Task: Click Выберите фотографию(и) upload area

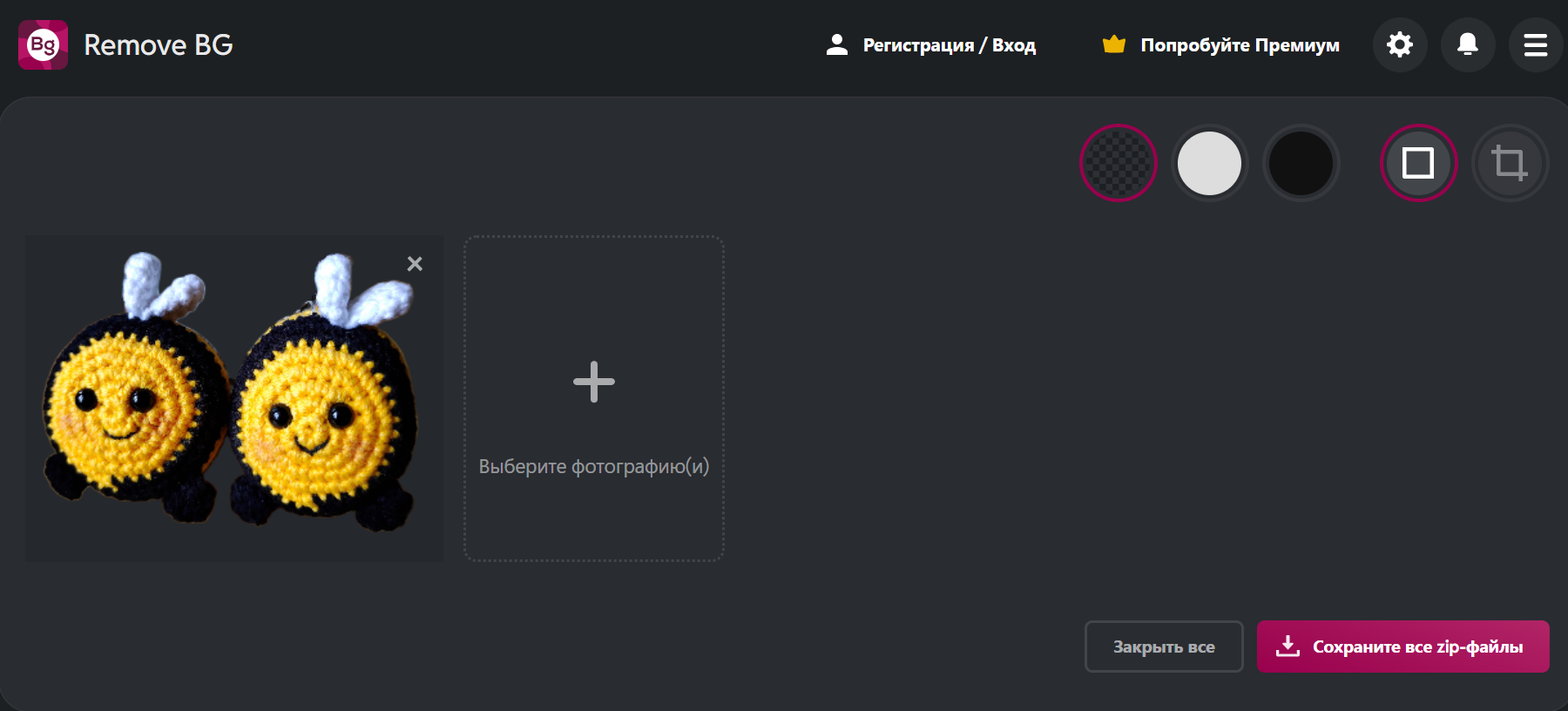Action: coord(594,398)
